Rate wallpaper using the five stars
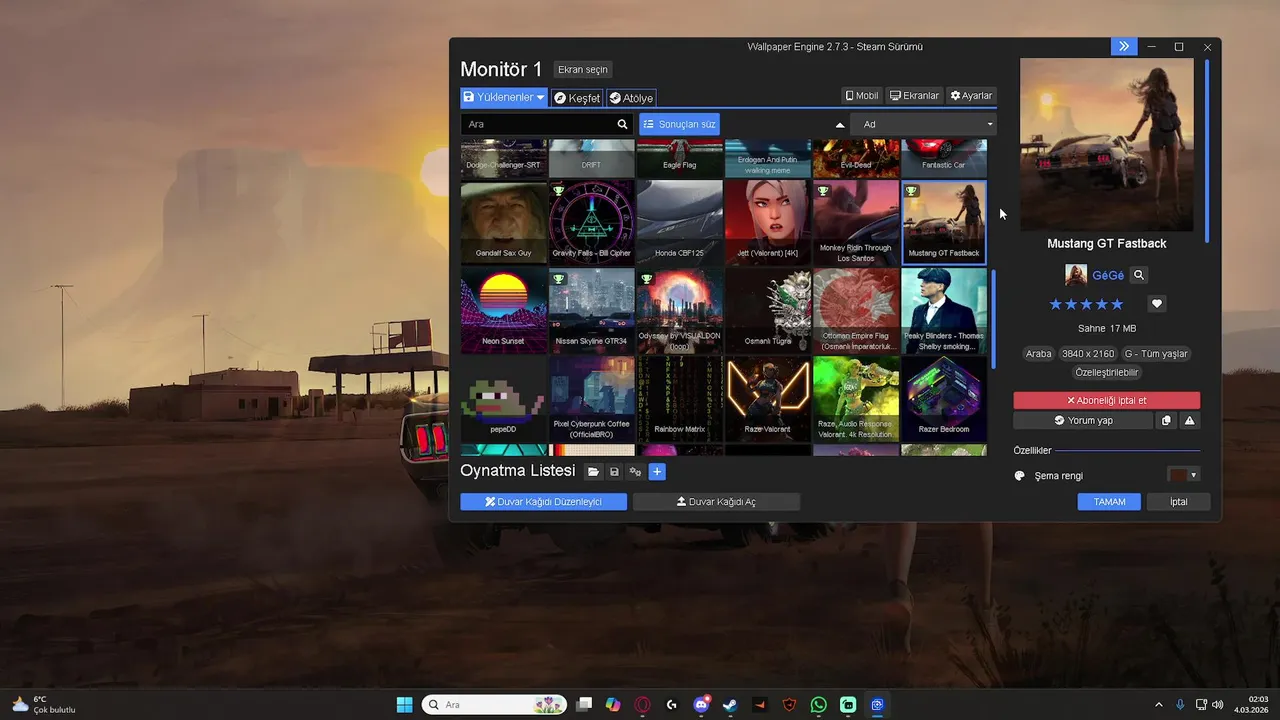Screen dimensions: 1280x720 pyautogui.click(x=1086, y=304)
